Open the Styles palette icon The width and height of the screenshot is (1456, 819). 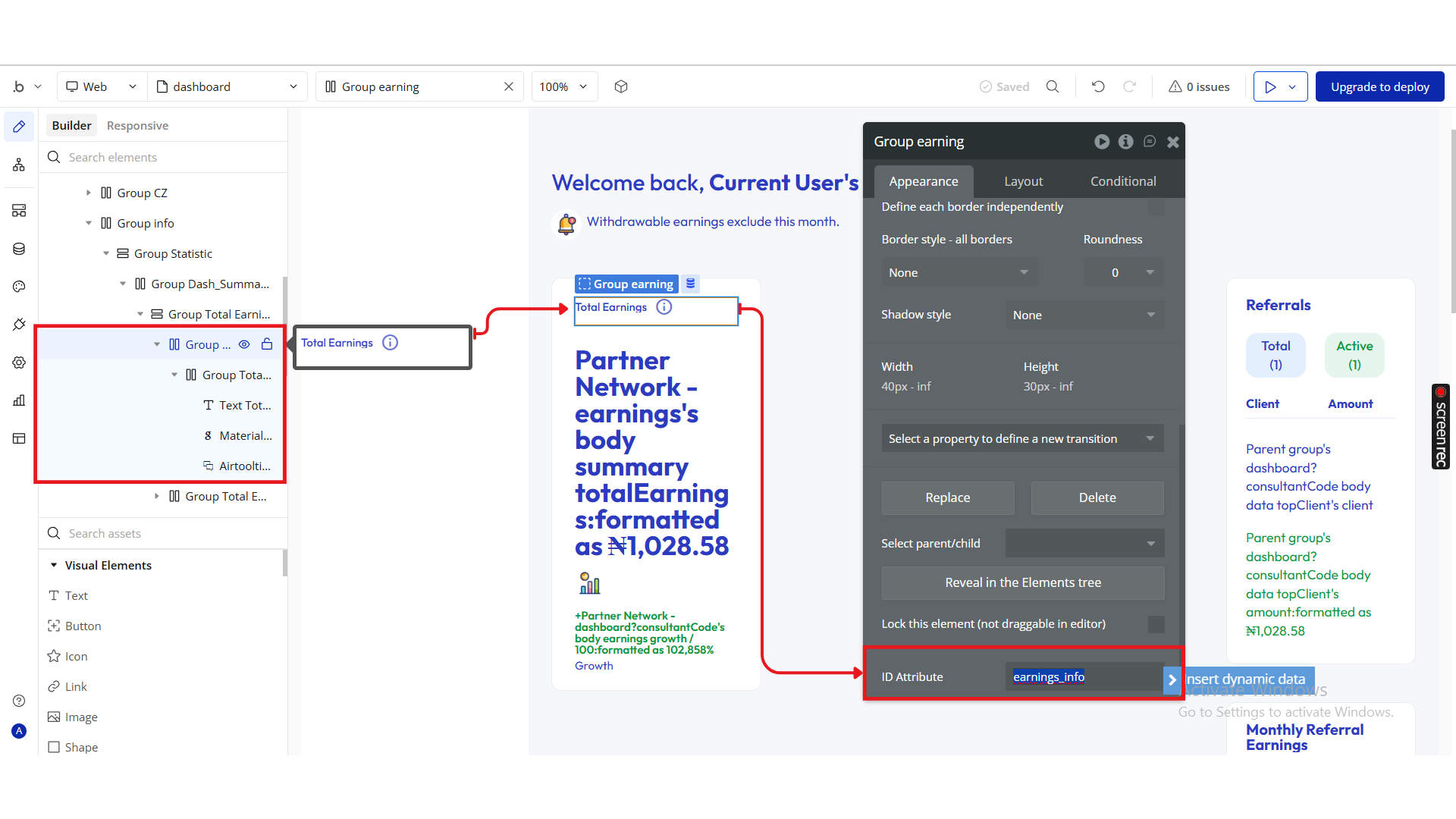(19, 287)
